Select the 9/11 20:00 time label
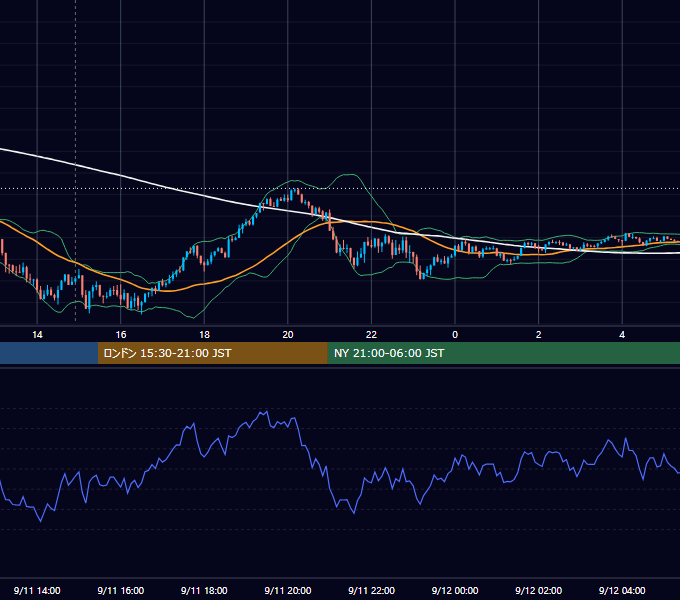The image size is (680, 600). (288, 590)
